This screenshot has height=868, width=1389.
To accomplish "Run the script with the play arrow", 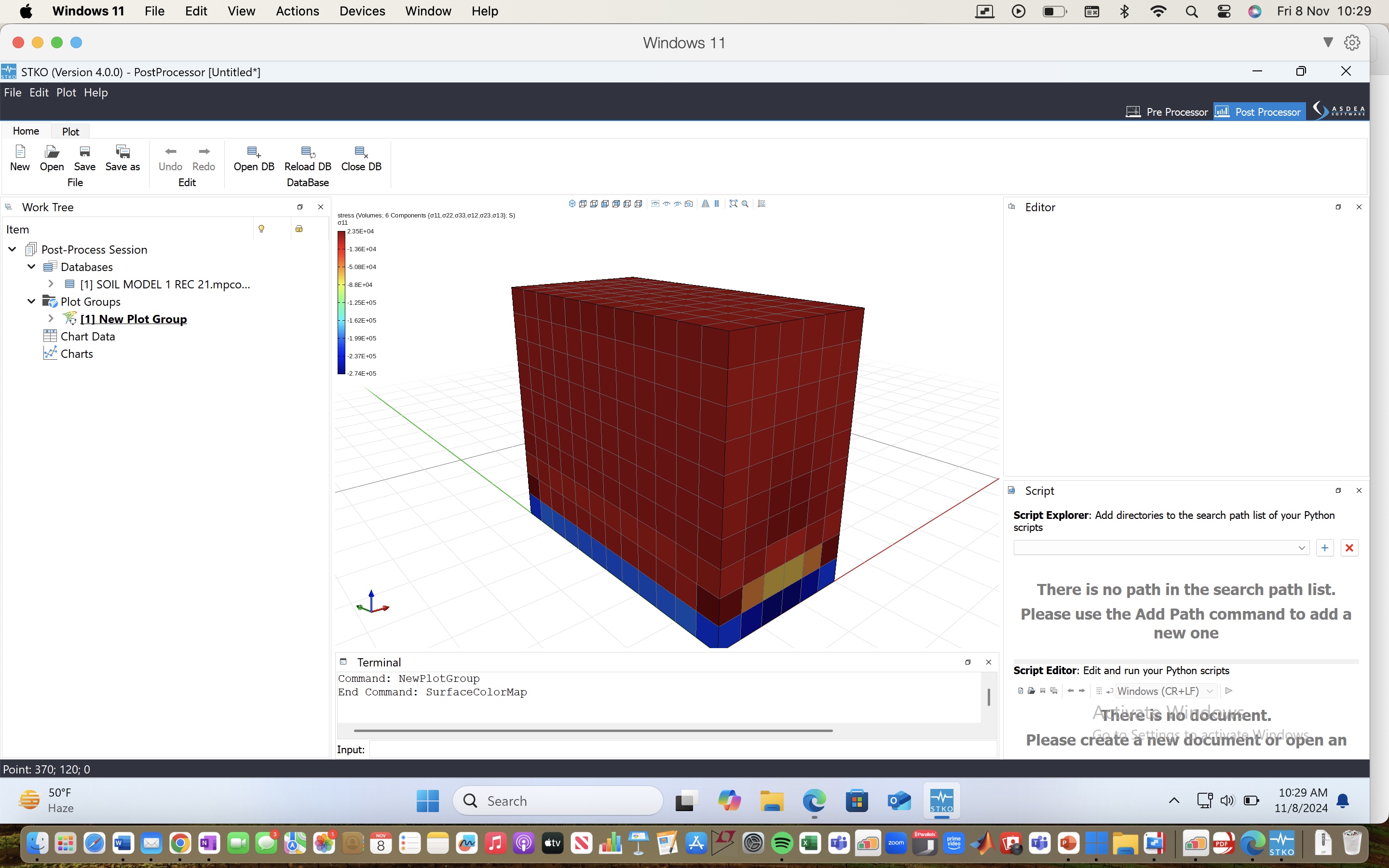I will tap(1229, 691).
